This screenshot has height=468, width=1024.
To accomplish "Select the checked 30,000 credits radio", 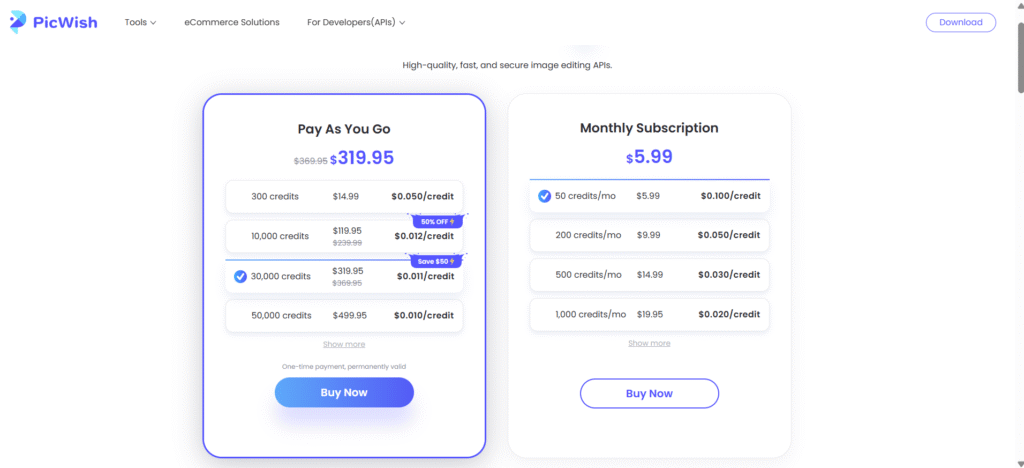I will click(240, 277).
